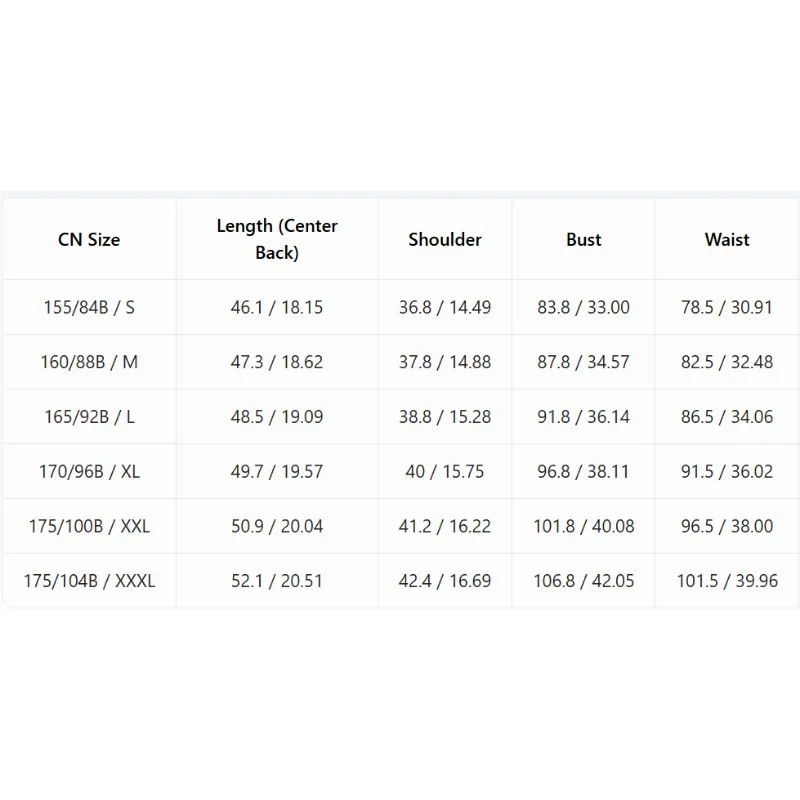Click bust value 91.8 / 36.14
Screen dimensions: 800x800
(x=584, y=416)
